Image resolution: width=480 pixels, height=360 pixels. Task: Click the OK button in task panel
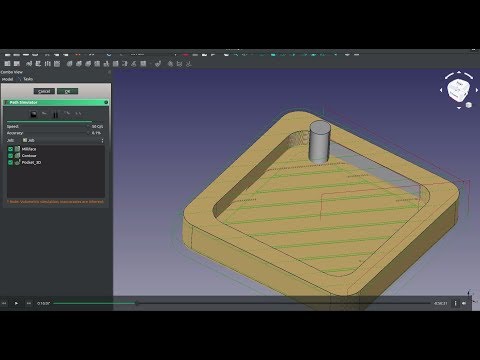coord(67,91)
